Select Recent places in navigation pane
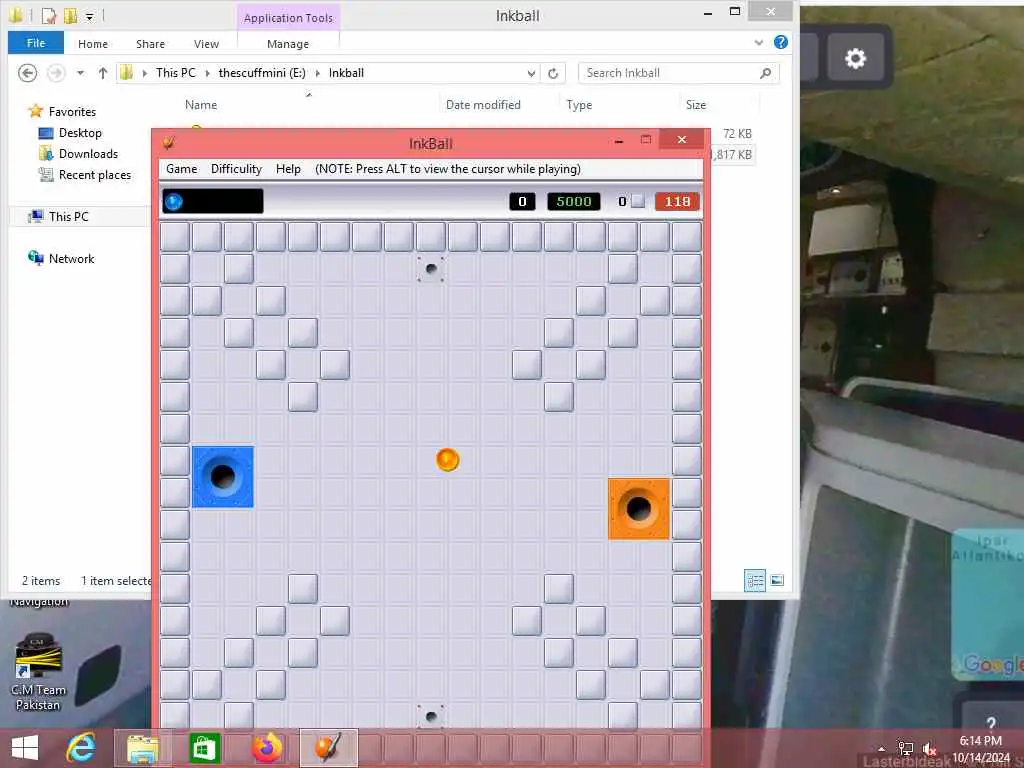 94,174
